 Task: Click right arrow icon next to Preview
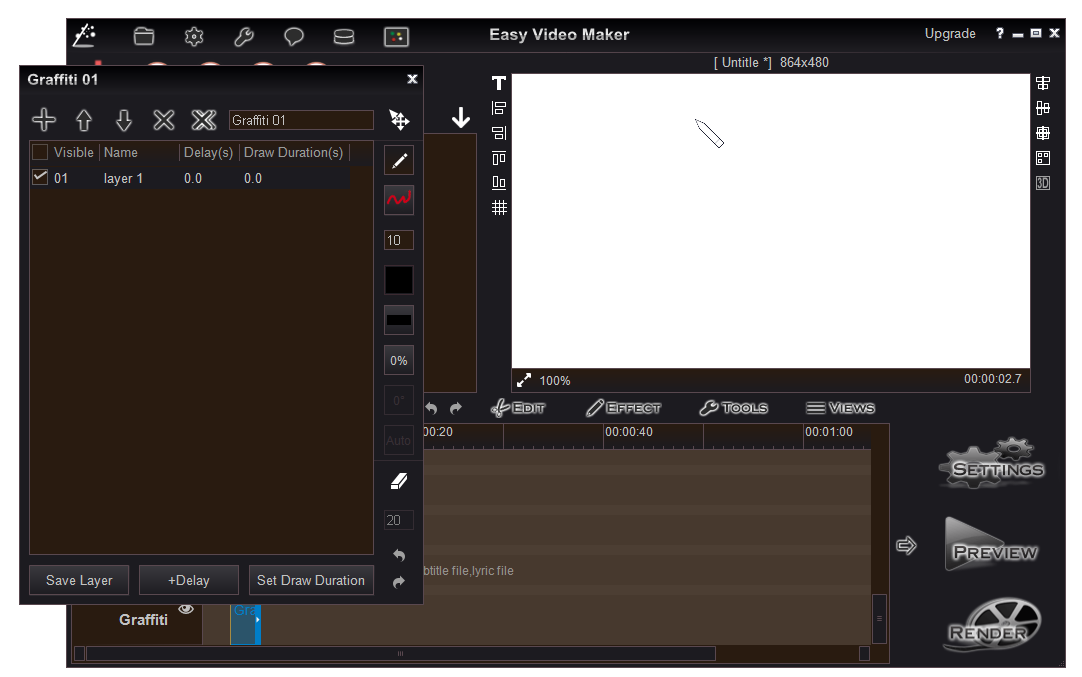pyautogui.click(x=906, y=546)
